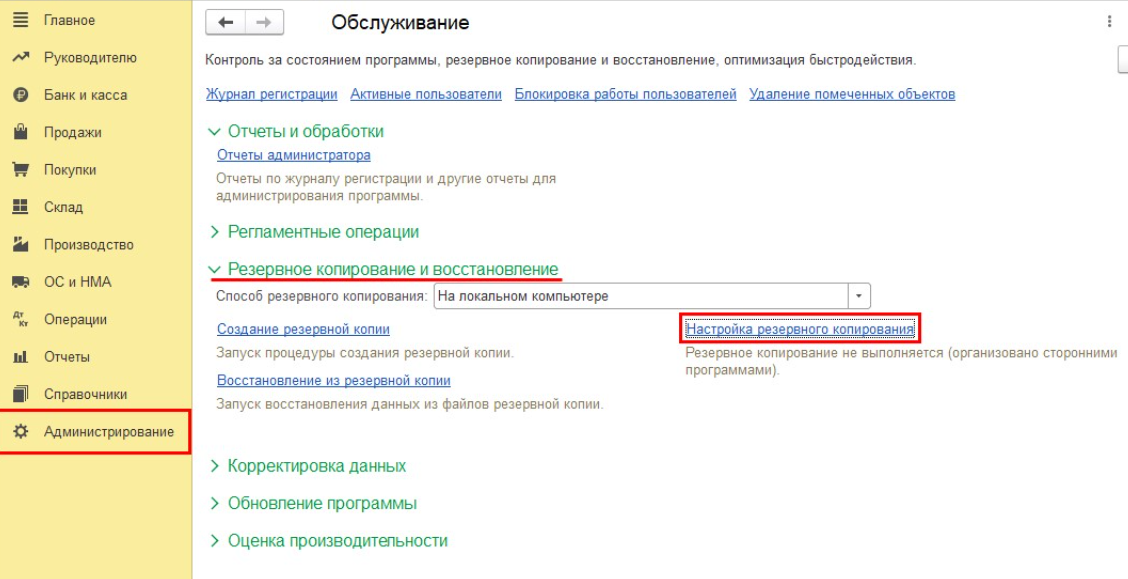Click the three-dot more options button

pos(1108,22)
